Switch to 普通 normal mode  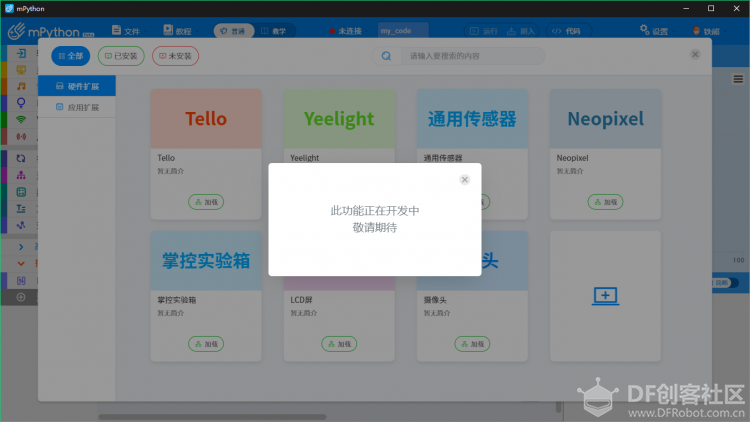click(x=233, y=31)
